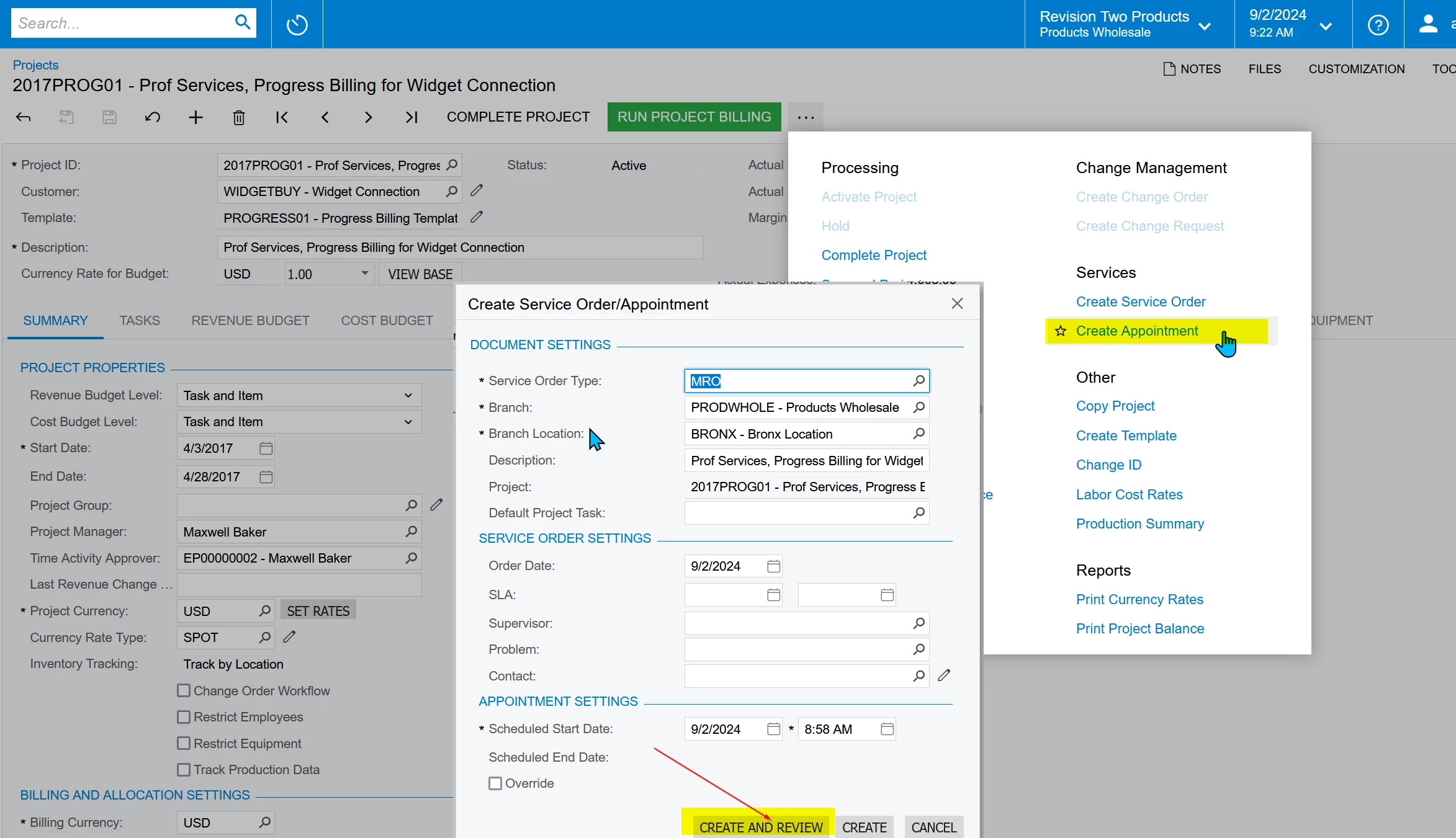Click the undo arrow in toolbar
The height and width of the screenshot is (838, 1456).
[153, 117]
